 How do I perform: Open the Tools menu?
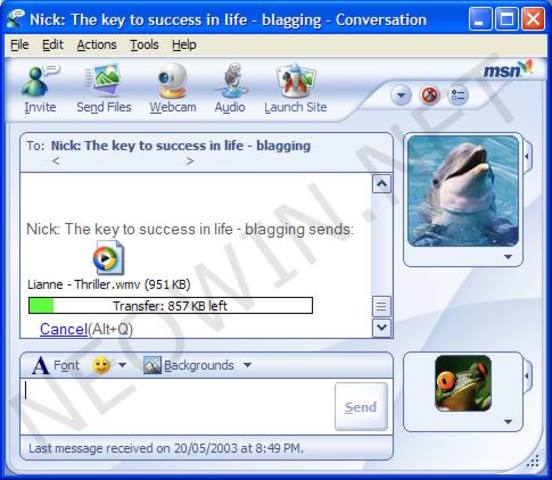click(x=144, y=45)
